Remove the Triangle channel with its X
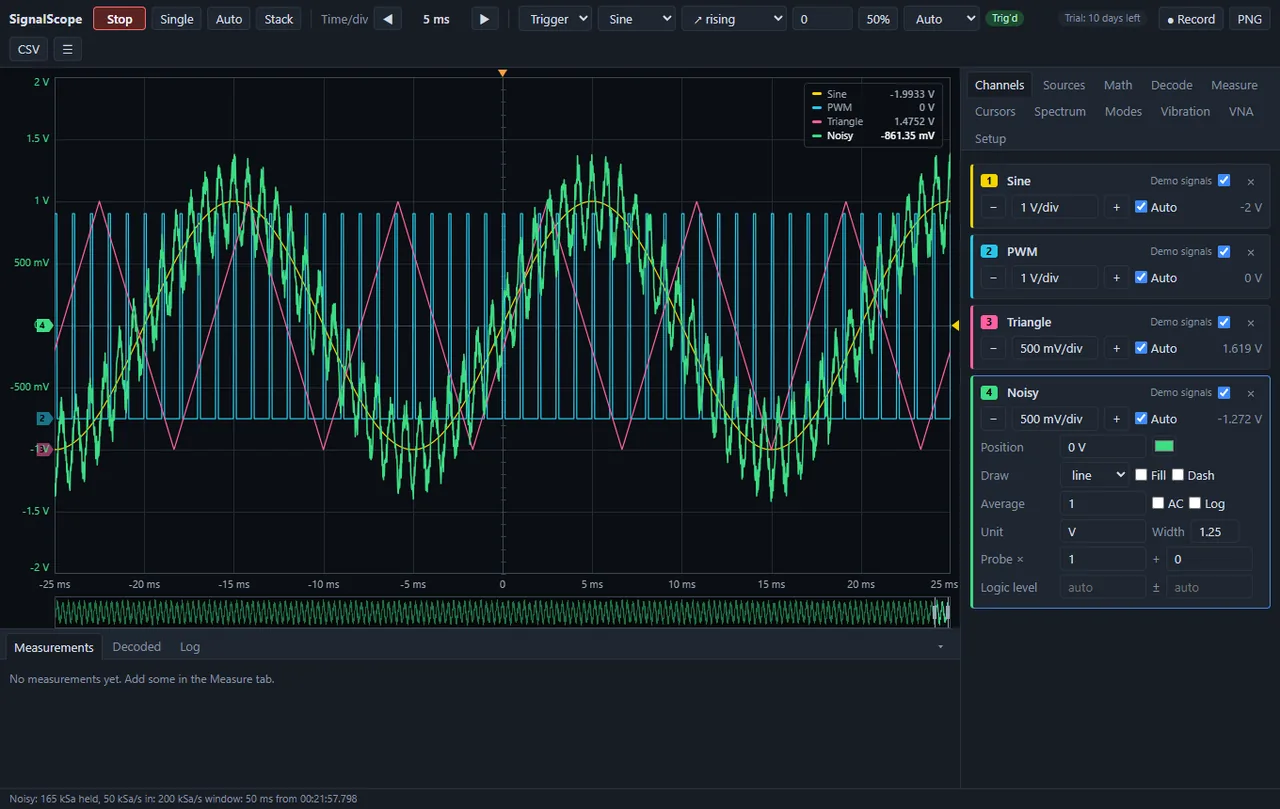 (1250, 322)
